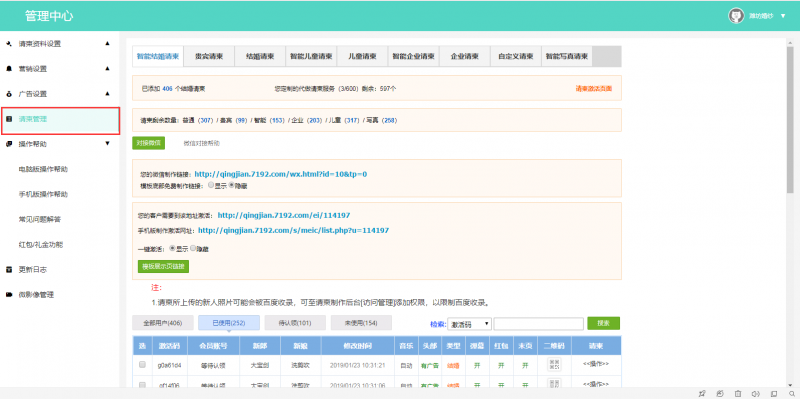Click 有广告 in row g0a61d4
The height and width of the screenshot is (399, 800).
point(430,365)
